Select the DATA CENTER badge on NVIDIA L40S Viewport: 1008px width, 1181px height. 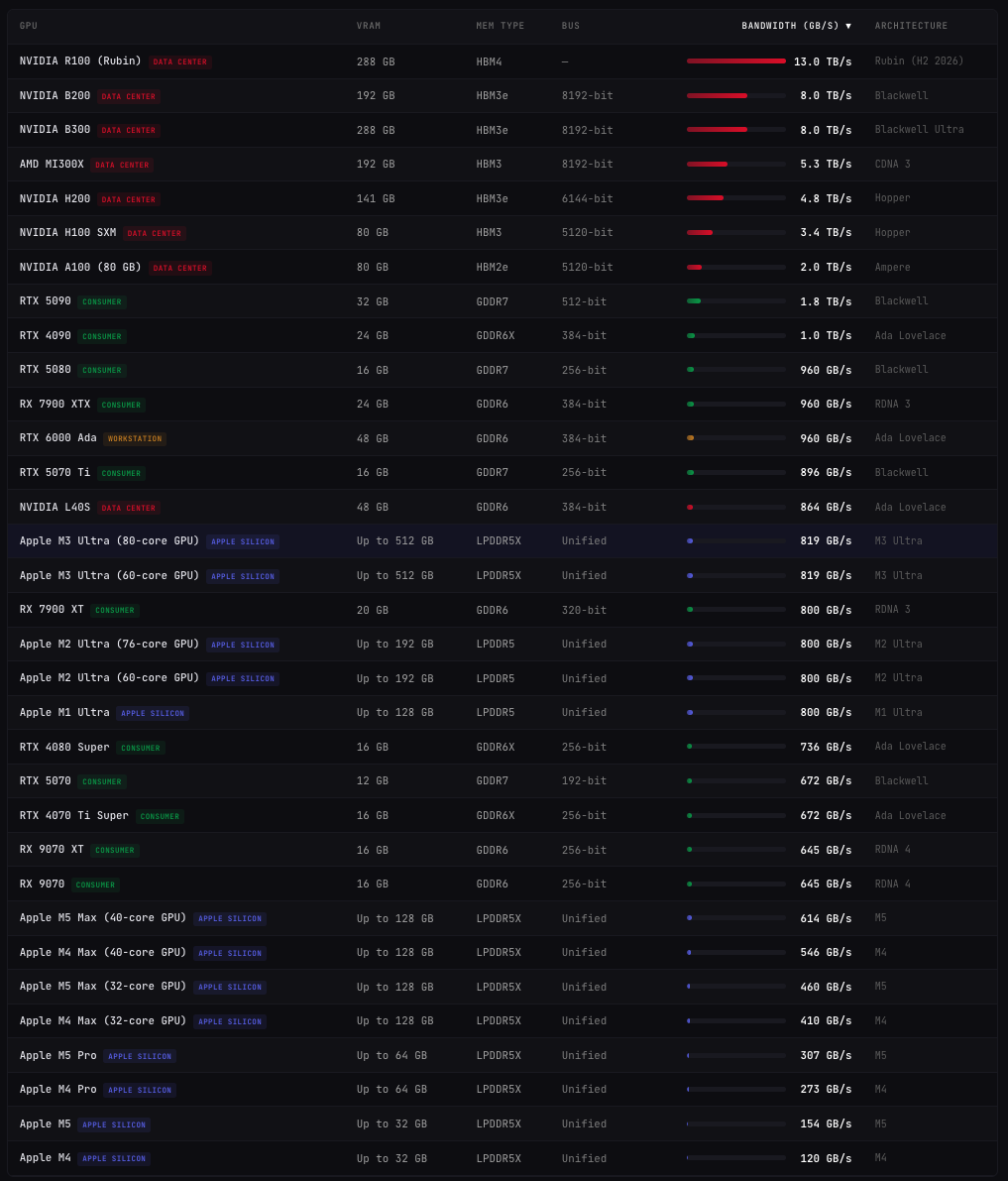pyautogui.click(x=129, y=508)
